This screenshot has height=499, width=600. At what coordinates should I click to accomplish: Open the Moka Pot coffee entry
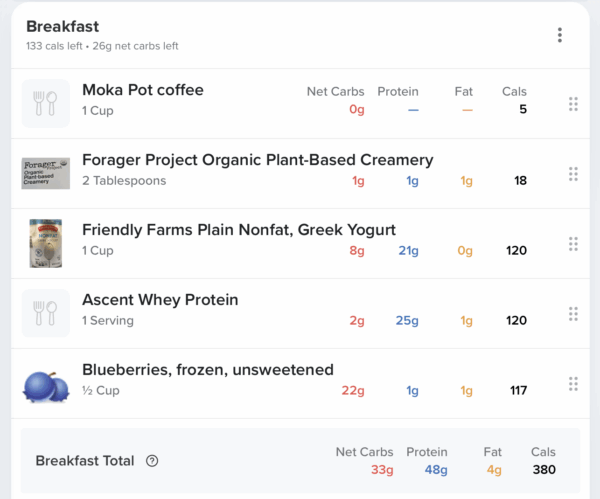point(142,90)
